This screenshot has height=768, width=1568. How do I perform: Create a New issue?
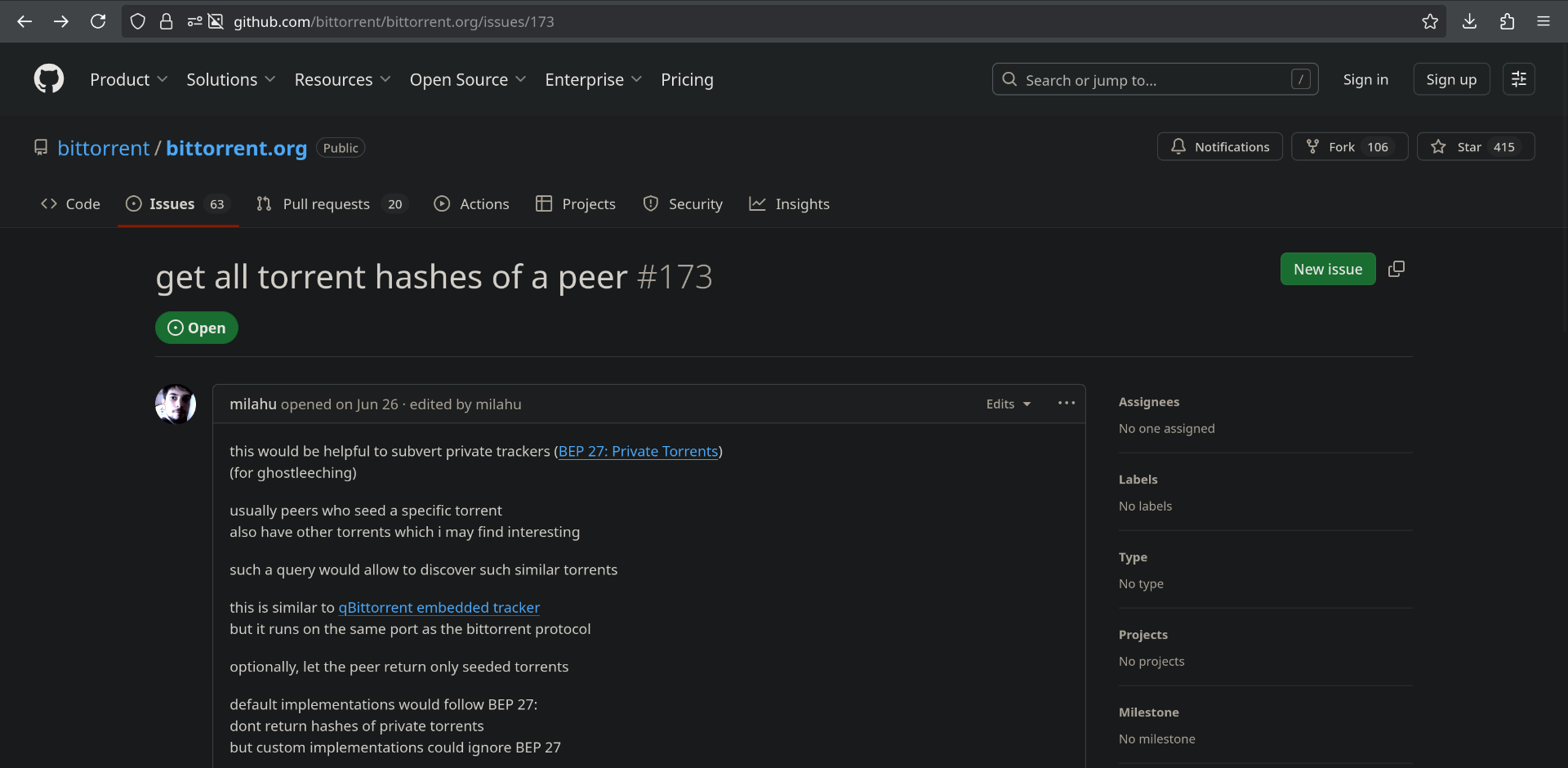pyautogui.click(x=1328, y=269)
